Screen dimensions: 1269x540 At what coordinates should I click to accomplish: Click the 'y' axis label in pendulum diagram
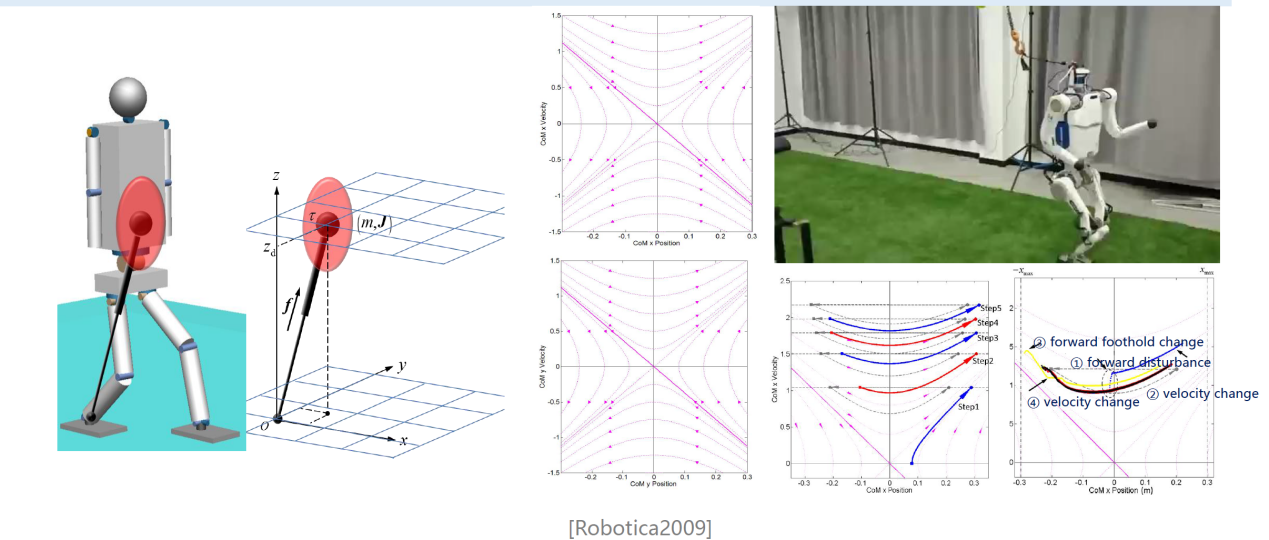(x=401, y=367)
